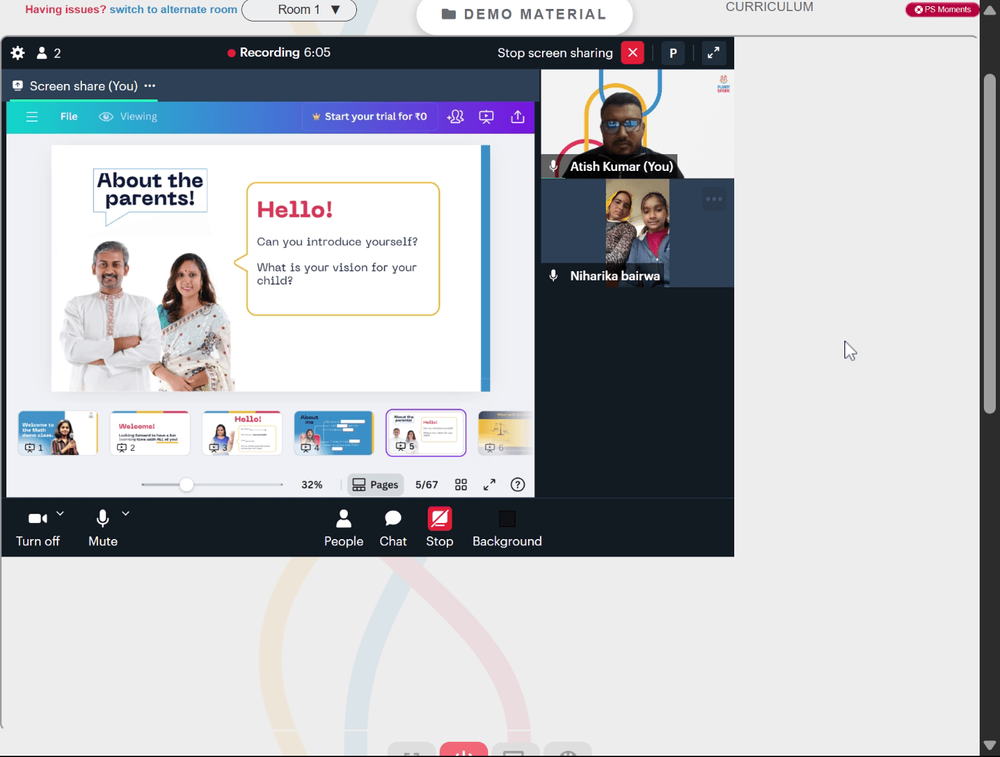Click the 32% zoom value
Viewport: 1000px width, 757px height.
(x=312, y=485)
